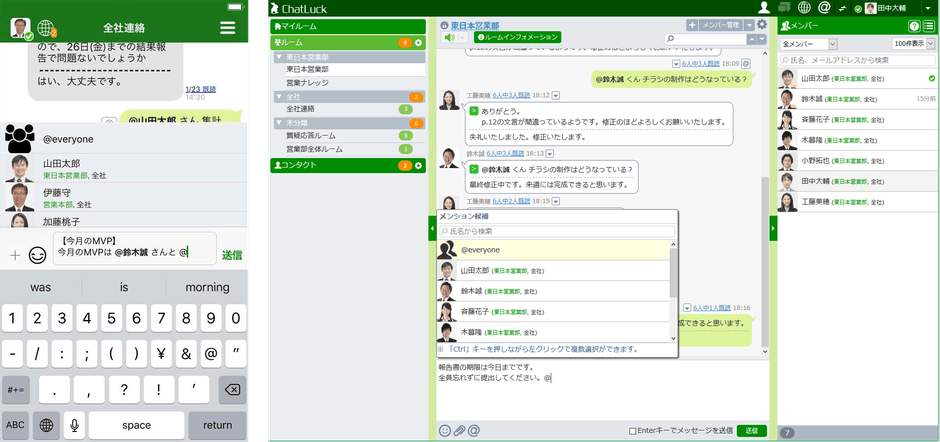Tap the globe language key on mobile keyboard

(46, 425)
